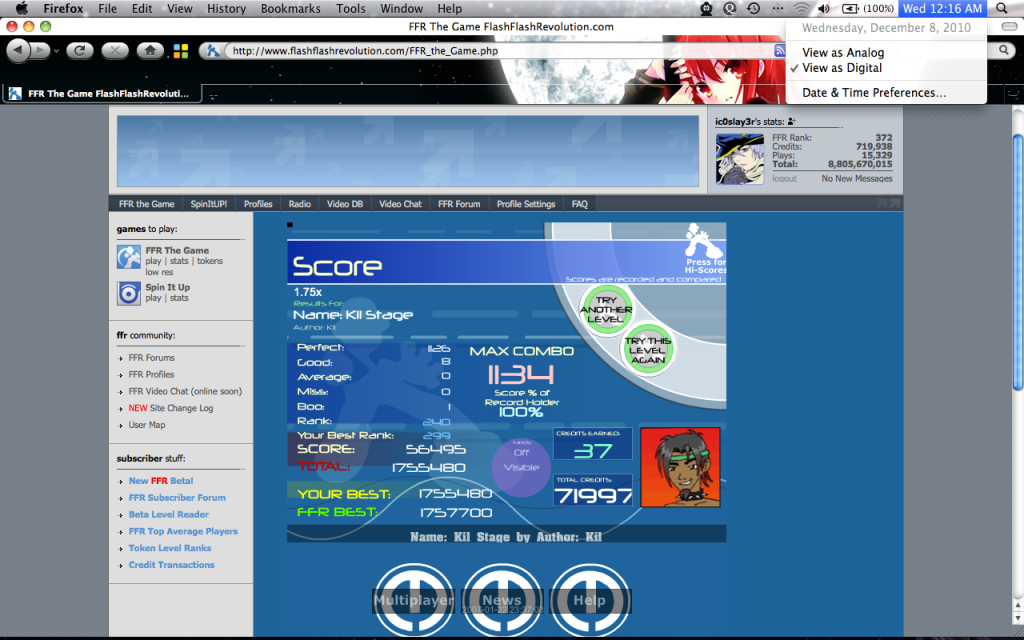Click the Home icon in the toolbar
The width and height of the screenshot is (1024, 640).
click(x=149, y=50)
